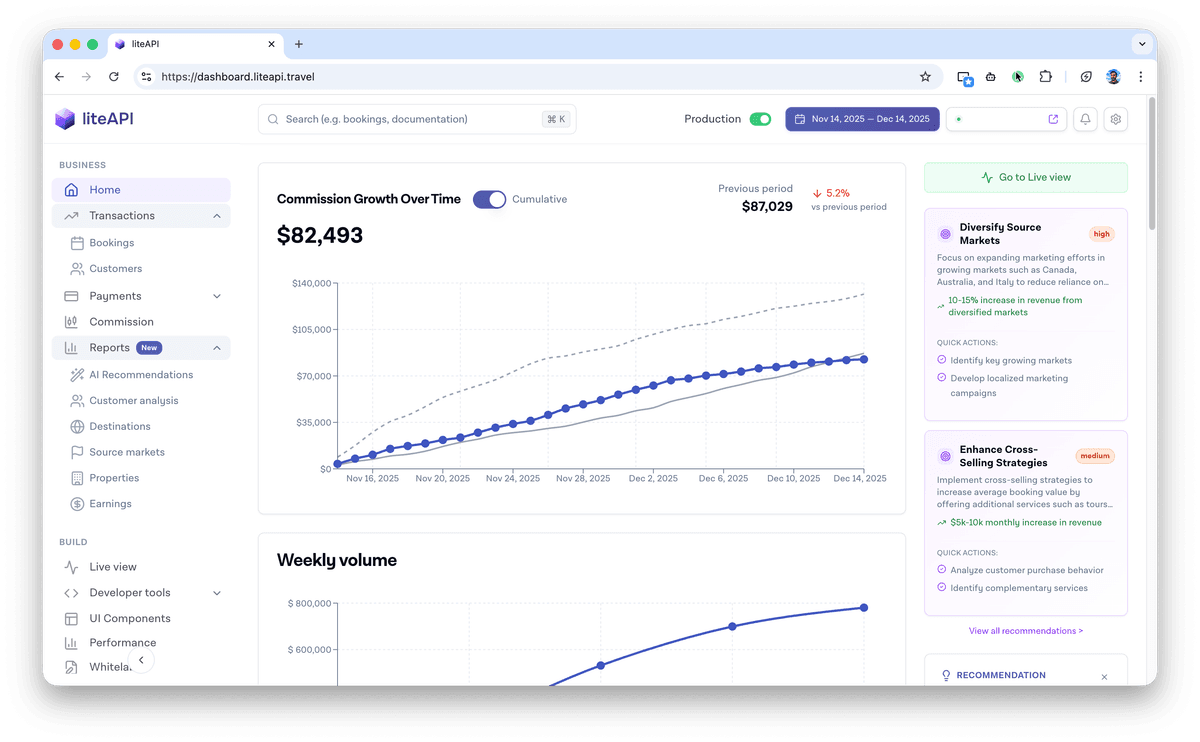Open the Nov 14 – Dec 14 date range picker

[x=862, y=119]
